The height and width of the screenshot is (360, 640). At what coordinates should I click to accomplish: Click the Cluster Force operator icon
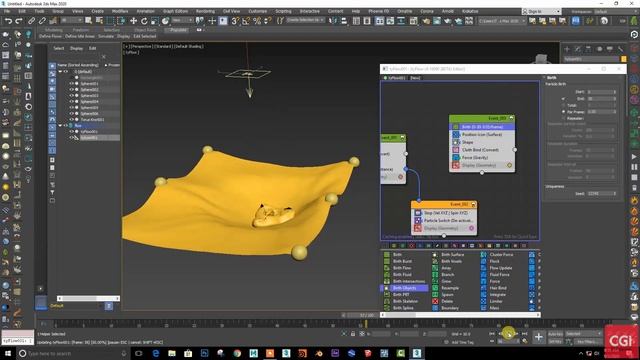pyautogui.click(x=483, y=254)
